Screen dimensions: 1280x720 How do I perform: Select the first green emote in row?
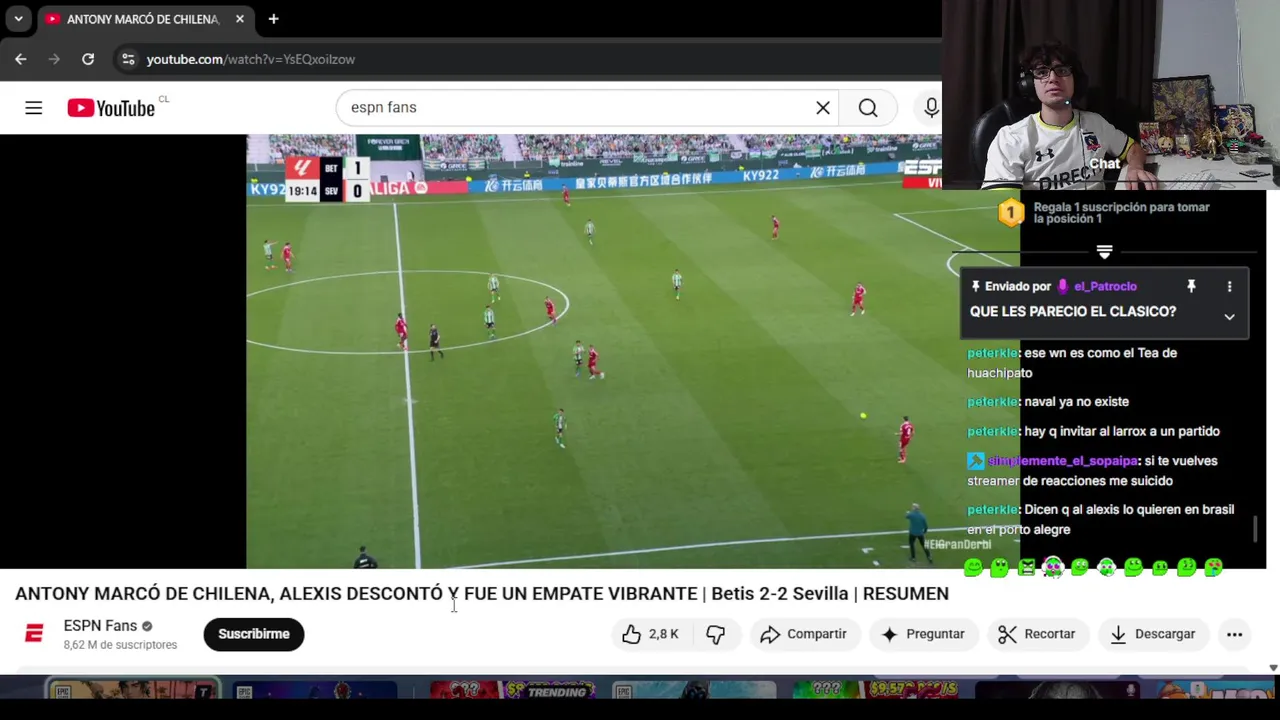click(973, 568)
